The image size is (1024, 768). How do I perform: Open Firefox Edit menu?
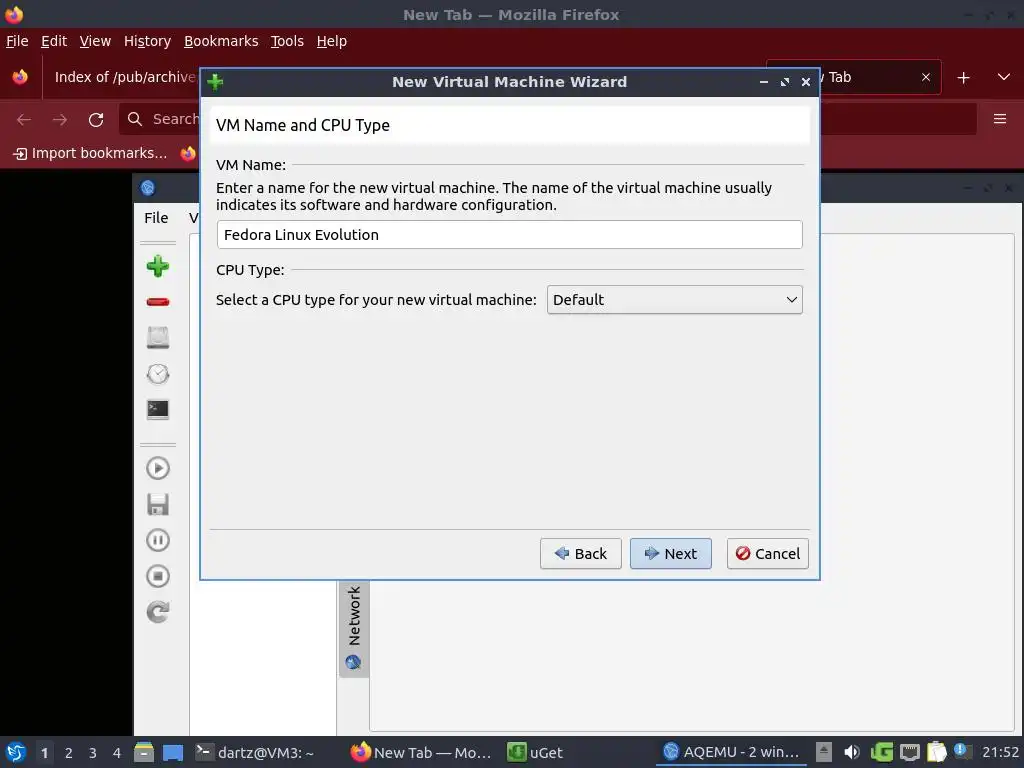(x=54, y=41)
